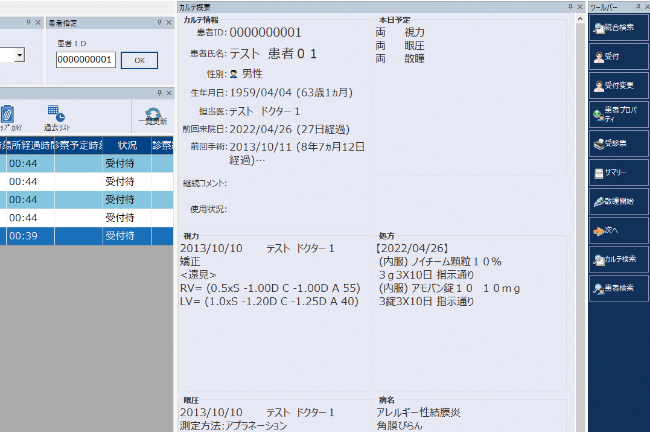The height and width of the screenshot is (432, 650).
Task: Click the 状況 column header
Action: pos(126,146)
